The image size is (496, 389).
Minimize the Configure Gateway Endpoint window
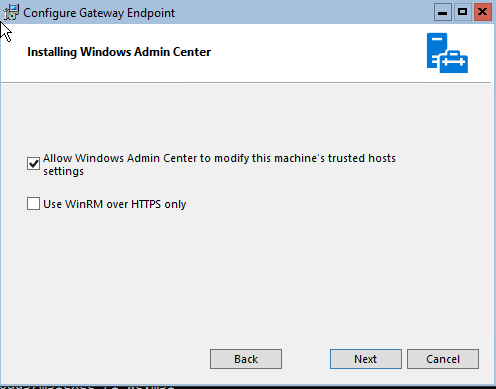tap(443, 12)
